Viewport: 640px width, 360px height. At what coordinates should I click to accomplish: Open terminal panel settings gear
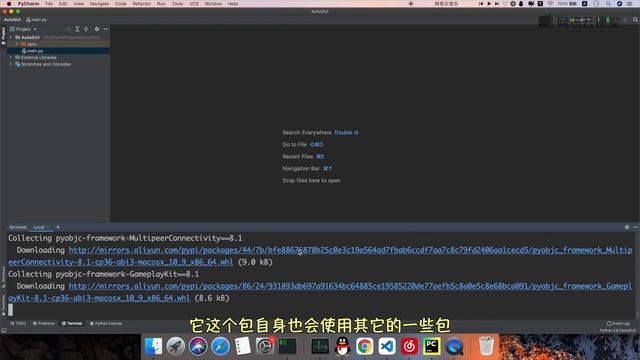tap(627, 227)
